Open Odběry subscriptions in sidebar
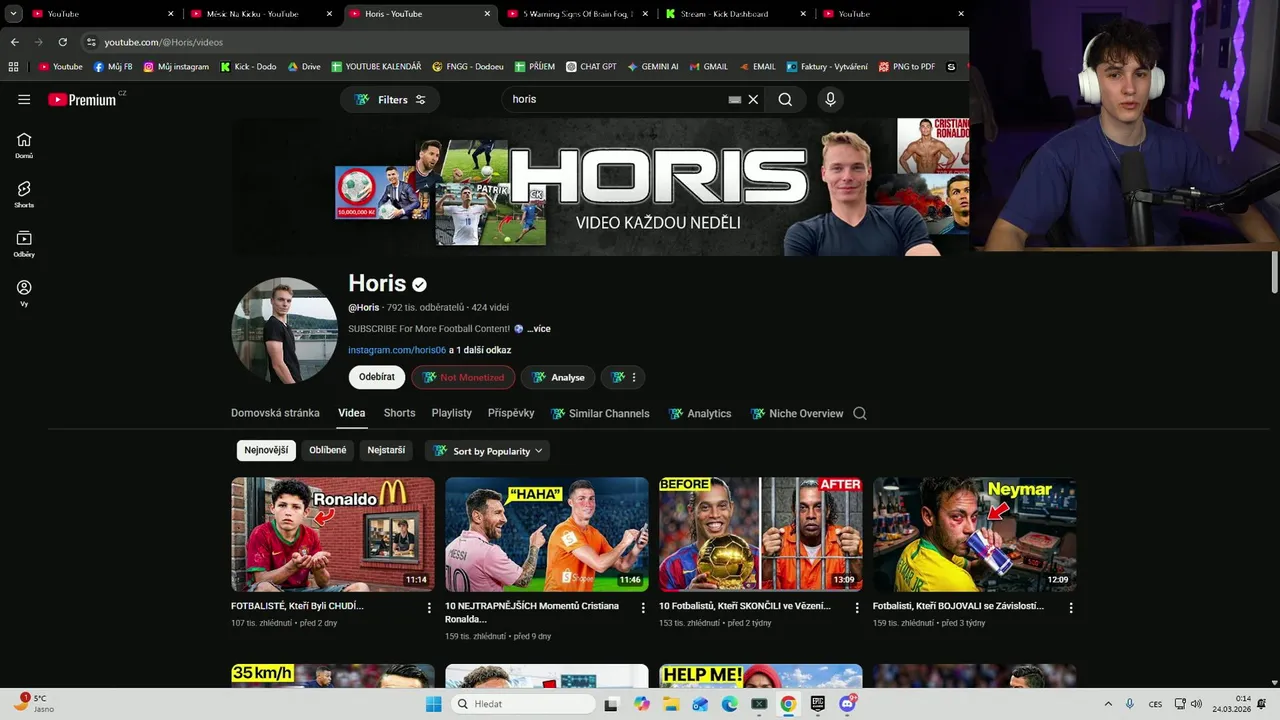Image resolution: width=1280 pixels, height=720 pixels. (24, 243)
